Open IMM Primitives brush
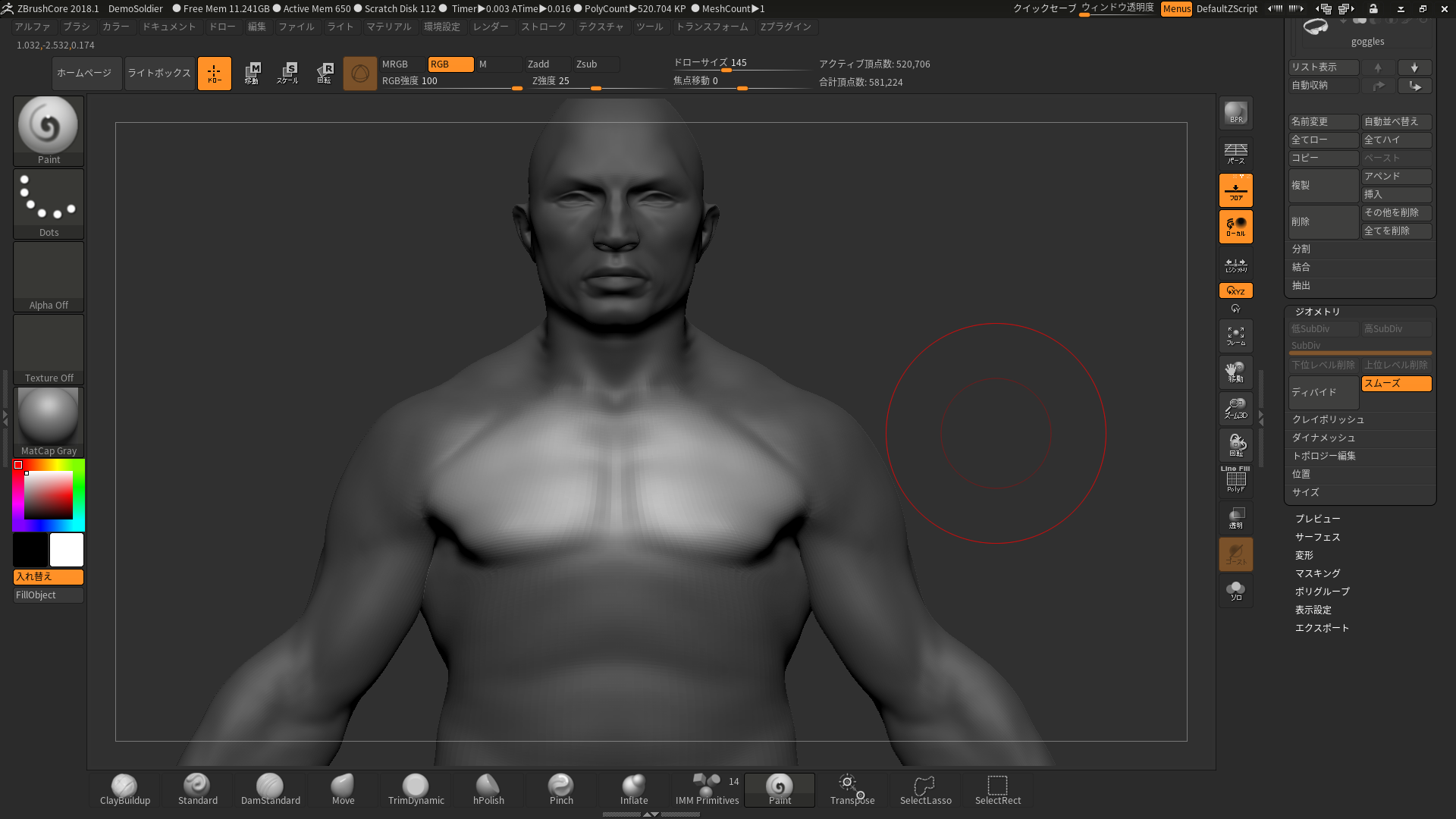Screen dimensions: 1456x819 click(x=707, y=789)
